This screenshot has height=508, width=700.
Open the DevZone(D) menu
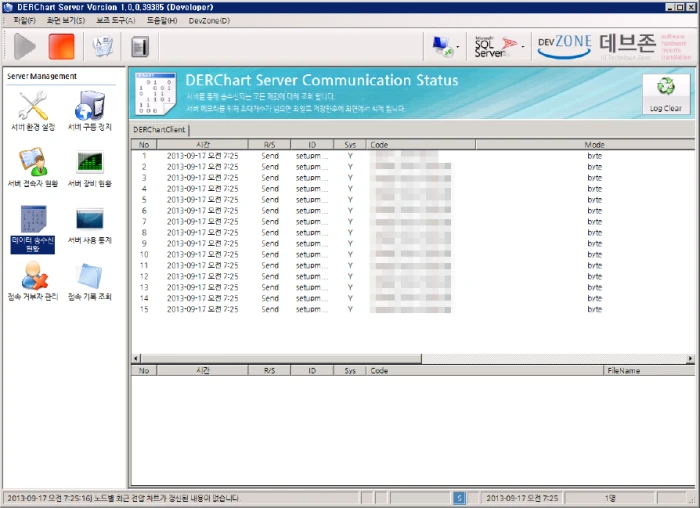tap(209, 21)
